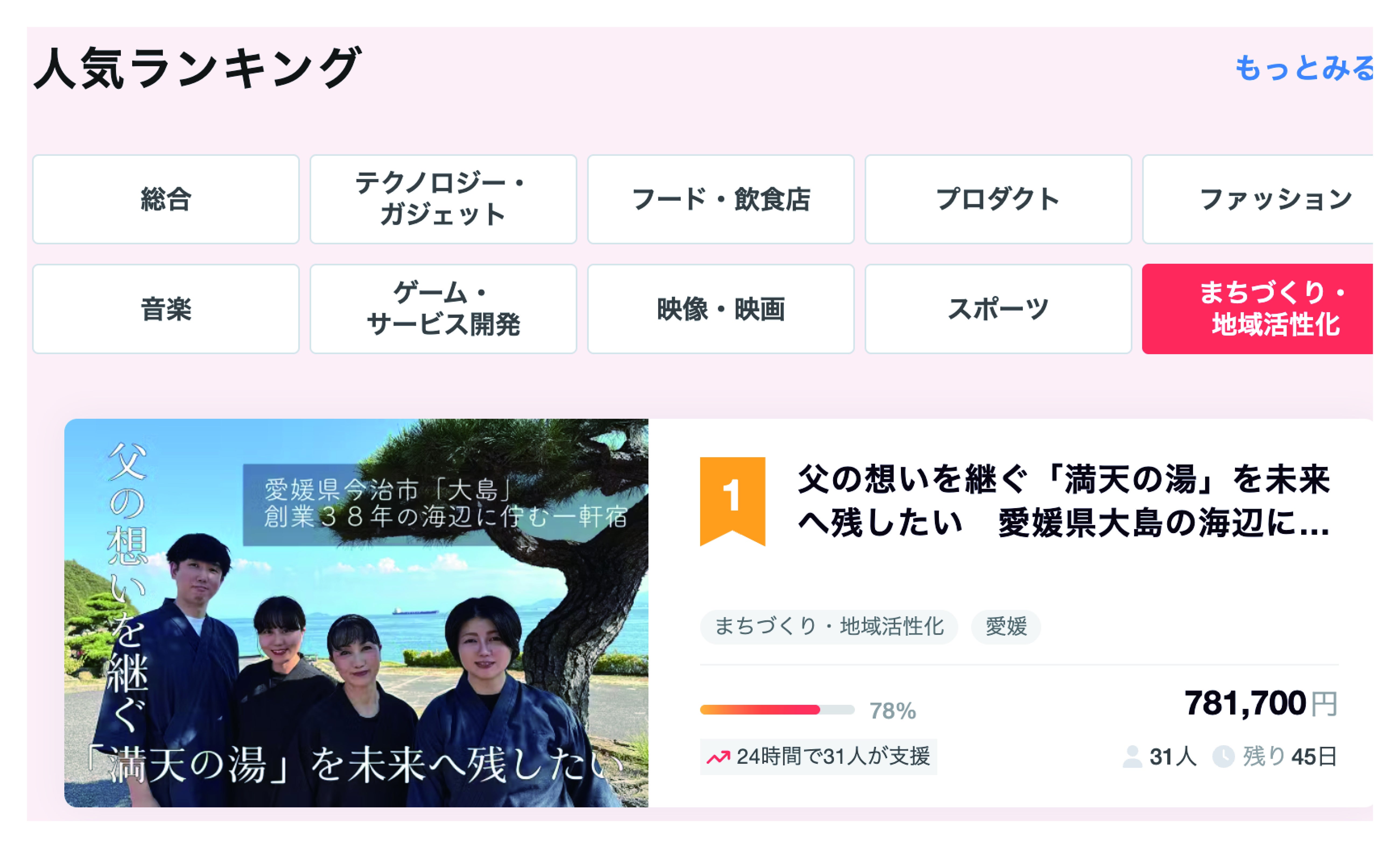Choose the プロダクト category tab
Image resolution: width=1400 pixels, height=848 pixels.
998,199
